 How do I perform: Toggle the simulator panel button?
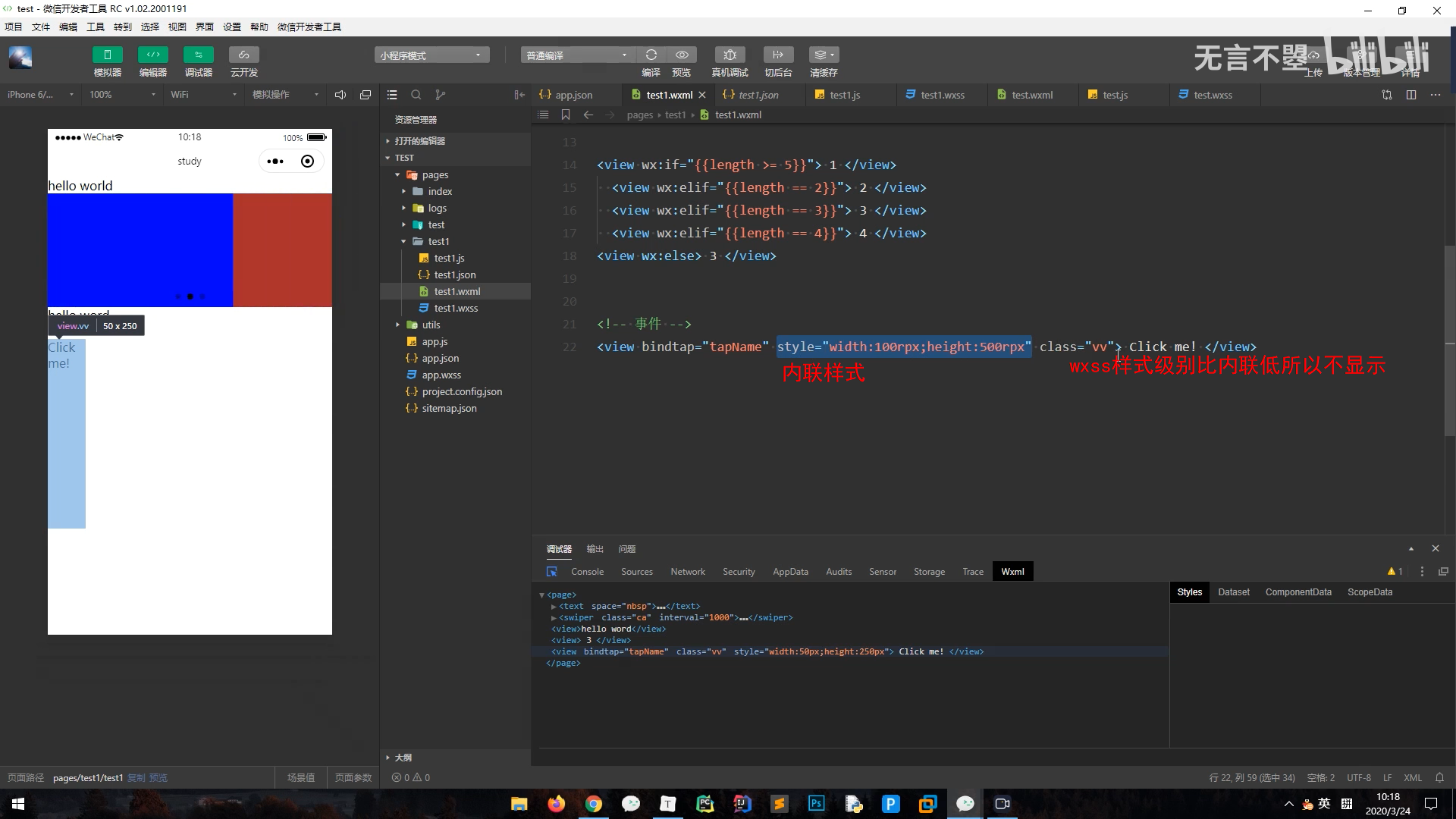pos(107,55)
